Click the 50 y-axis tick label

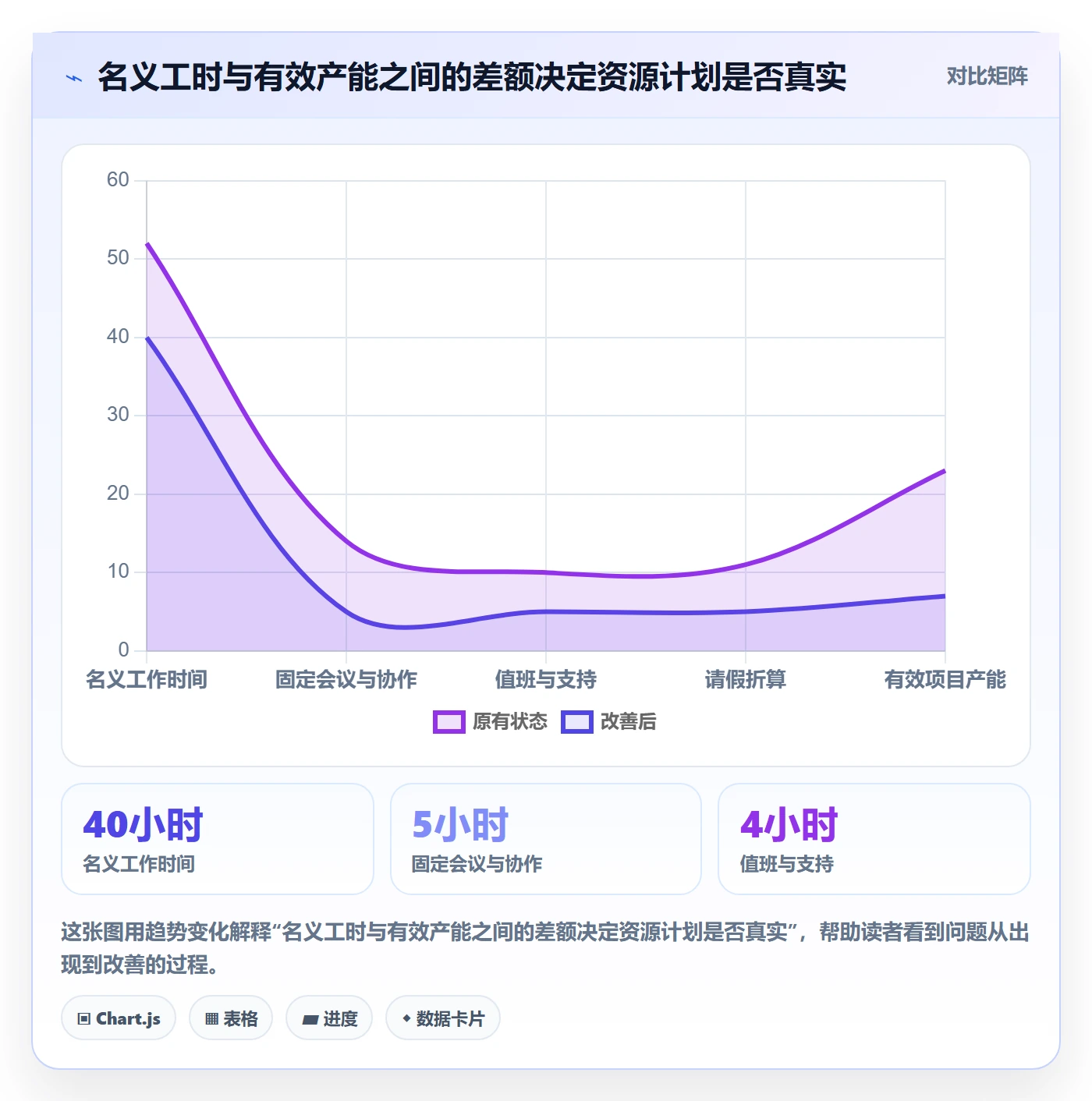click(118, 258)
